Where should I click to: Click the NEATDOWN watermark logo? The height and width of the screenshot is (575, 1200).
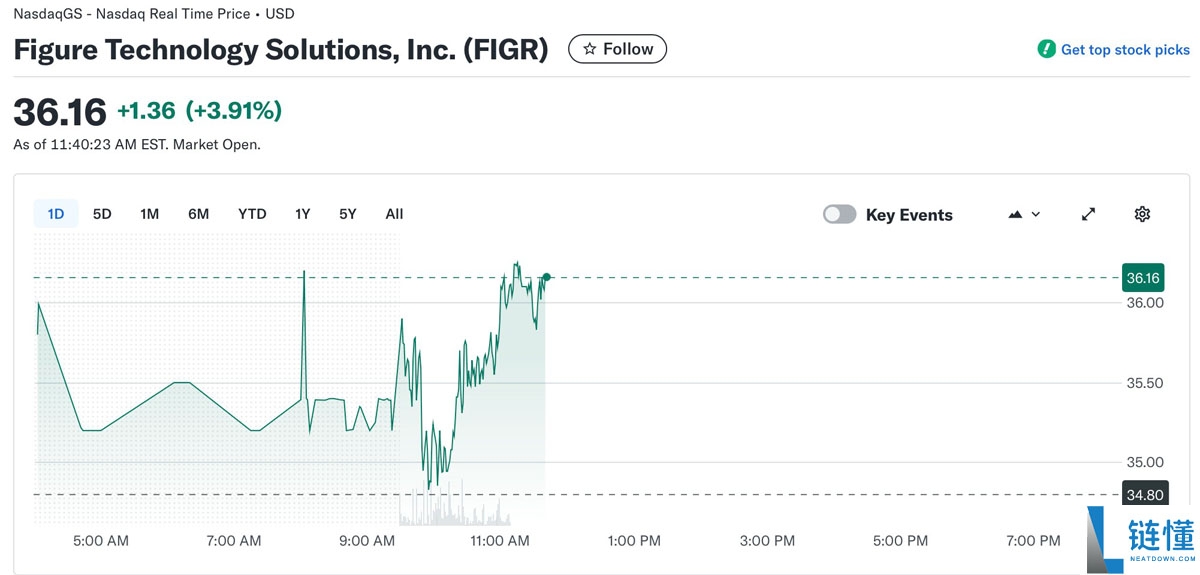tap(1141, 539)
